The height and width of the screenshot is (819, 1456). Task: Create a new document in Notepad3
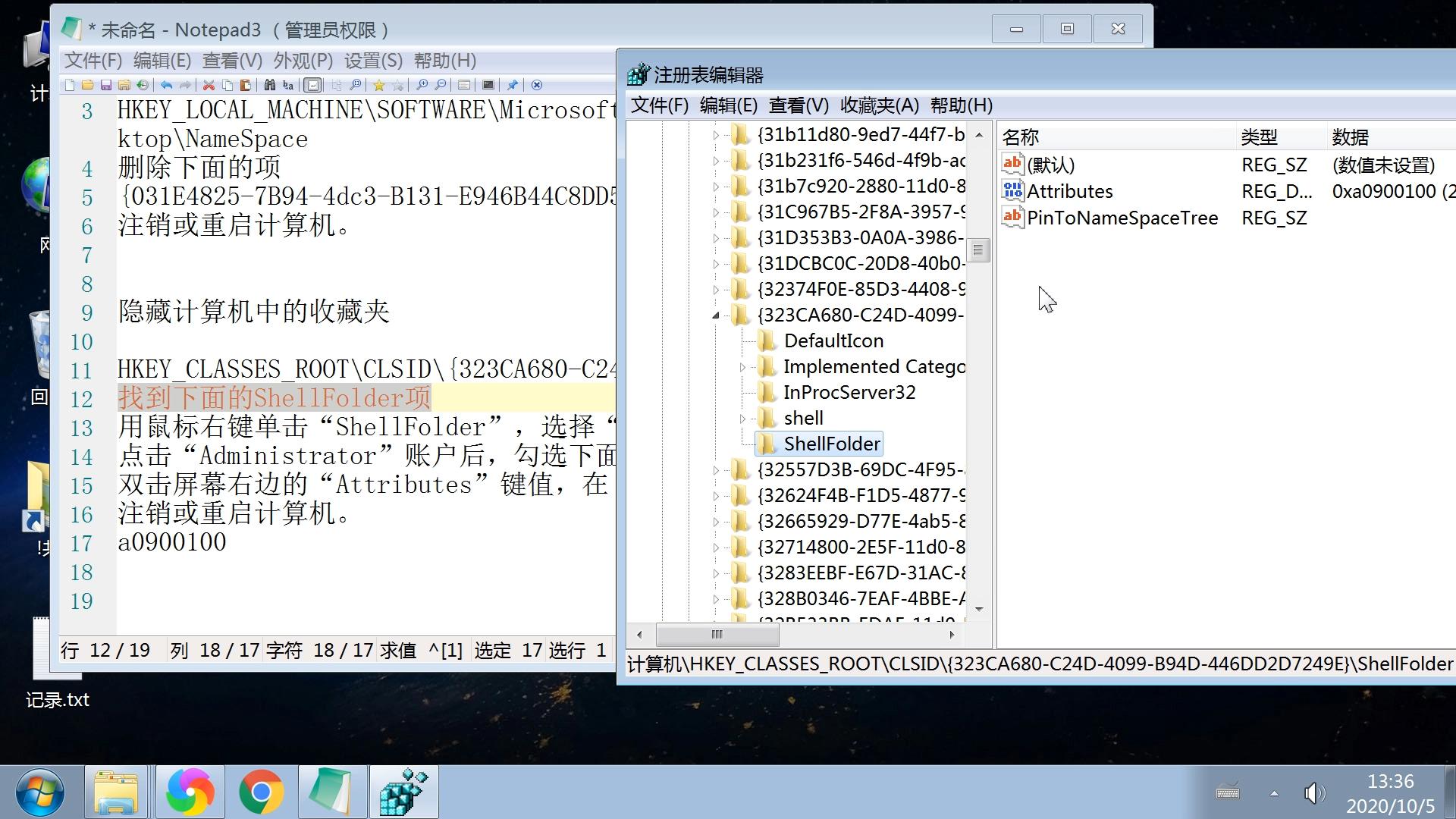click(x=70, y=85)
